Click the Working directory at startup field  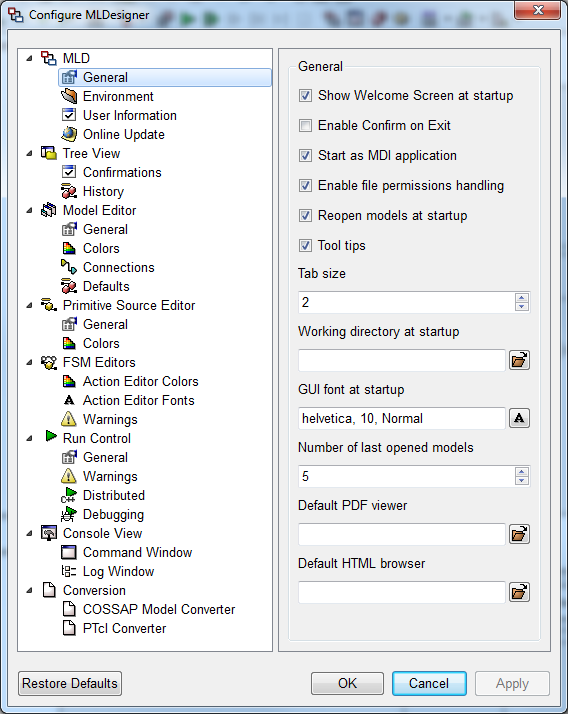click(402, 360)
